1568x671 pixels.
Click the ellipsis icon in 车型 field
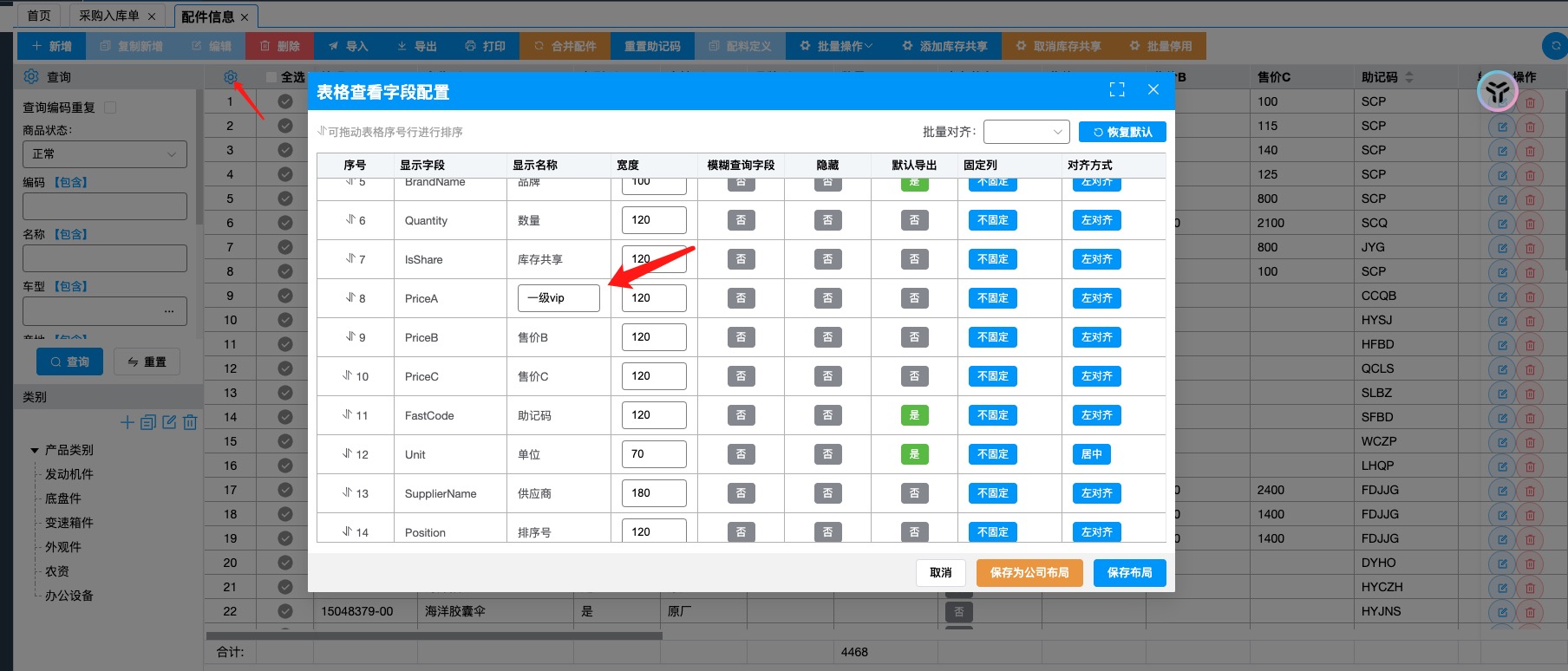point(169,310)
